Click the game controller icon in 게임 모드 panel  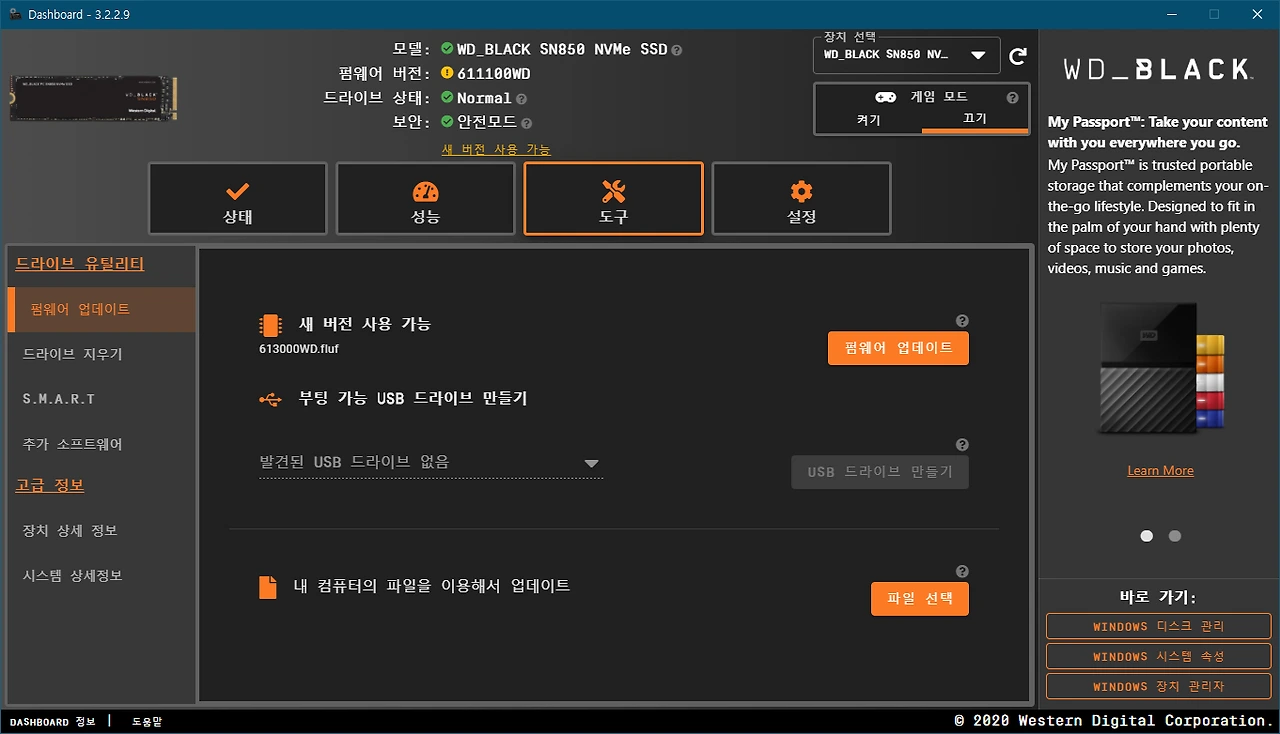click(884, 97)
